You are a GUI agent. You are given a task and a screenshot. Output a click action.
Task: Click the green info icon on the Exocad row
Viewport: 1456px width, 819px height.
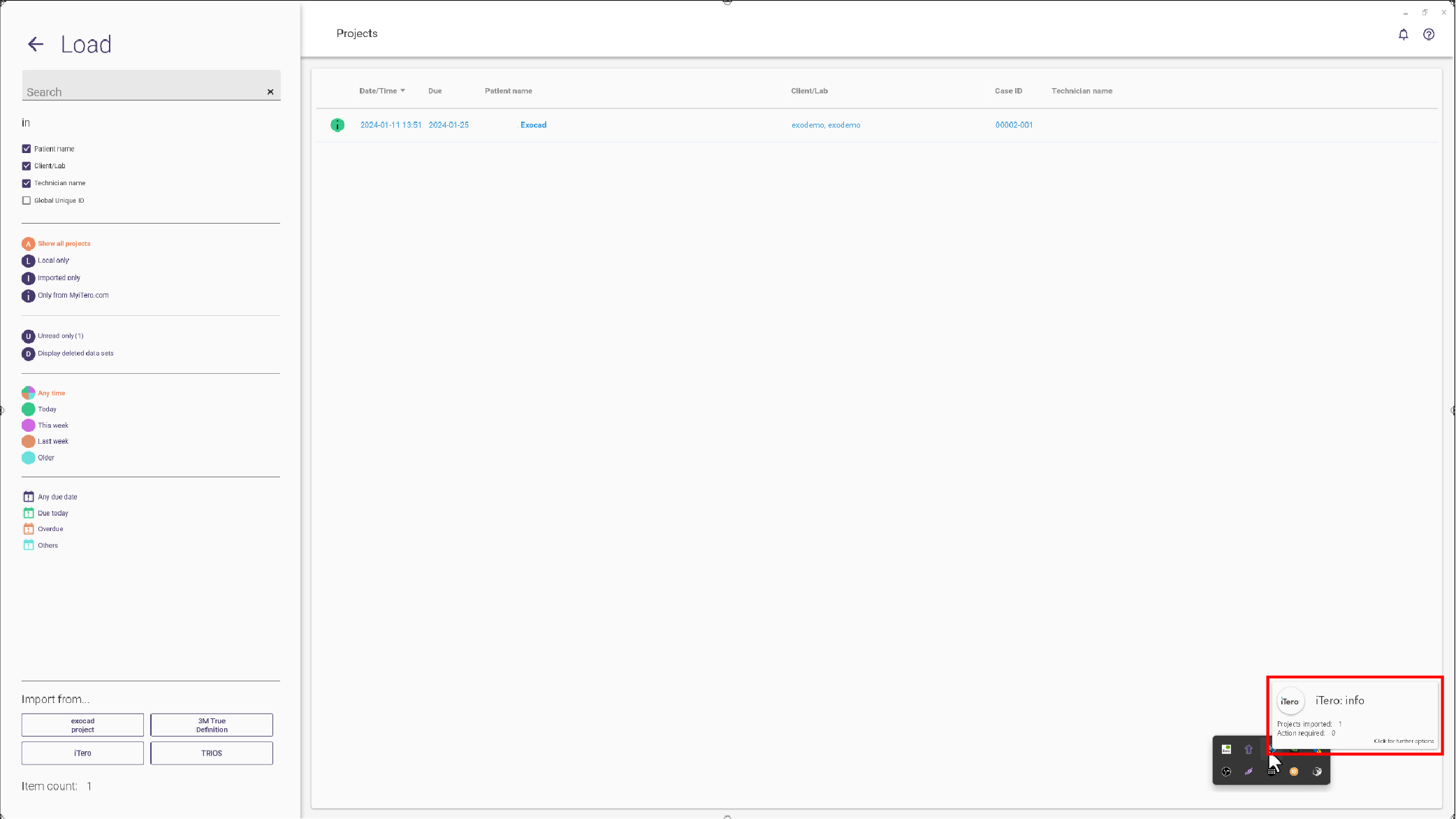coord(337,125)
